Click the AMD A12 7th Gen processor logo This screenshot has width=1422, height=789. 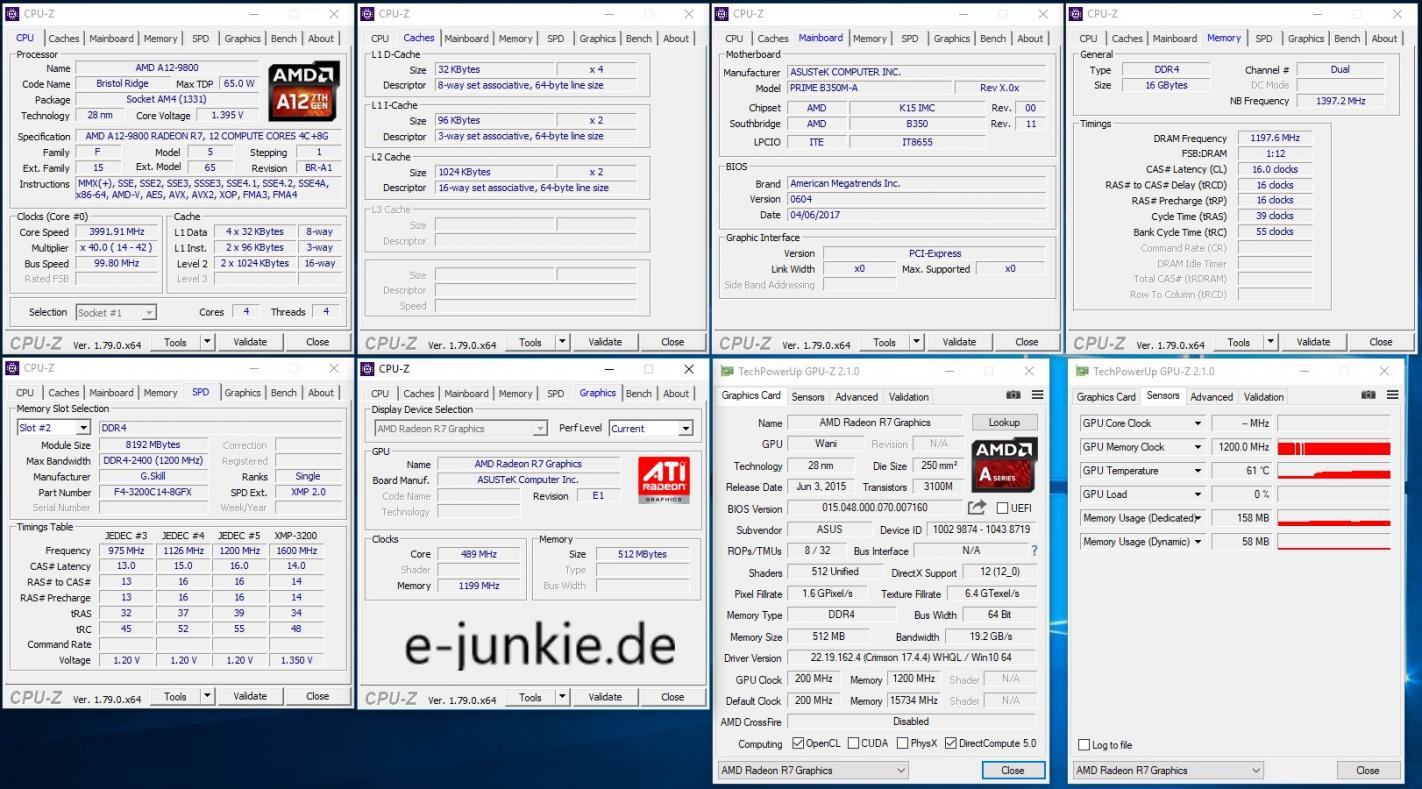coord(304,92)
